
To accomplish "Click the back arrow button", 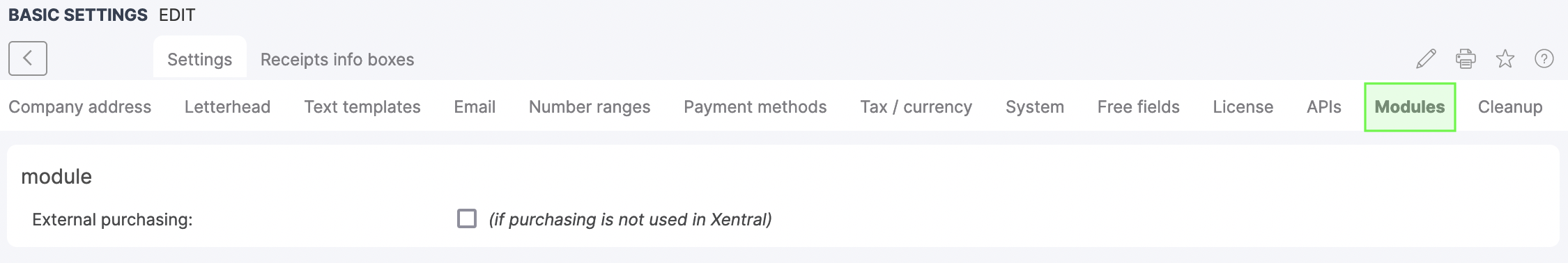I will pyautogui.click(x=28, y=58).
